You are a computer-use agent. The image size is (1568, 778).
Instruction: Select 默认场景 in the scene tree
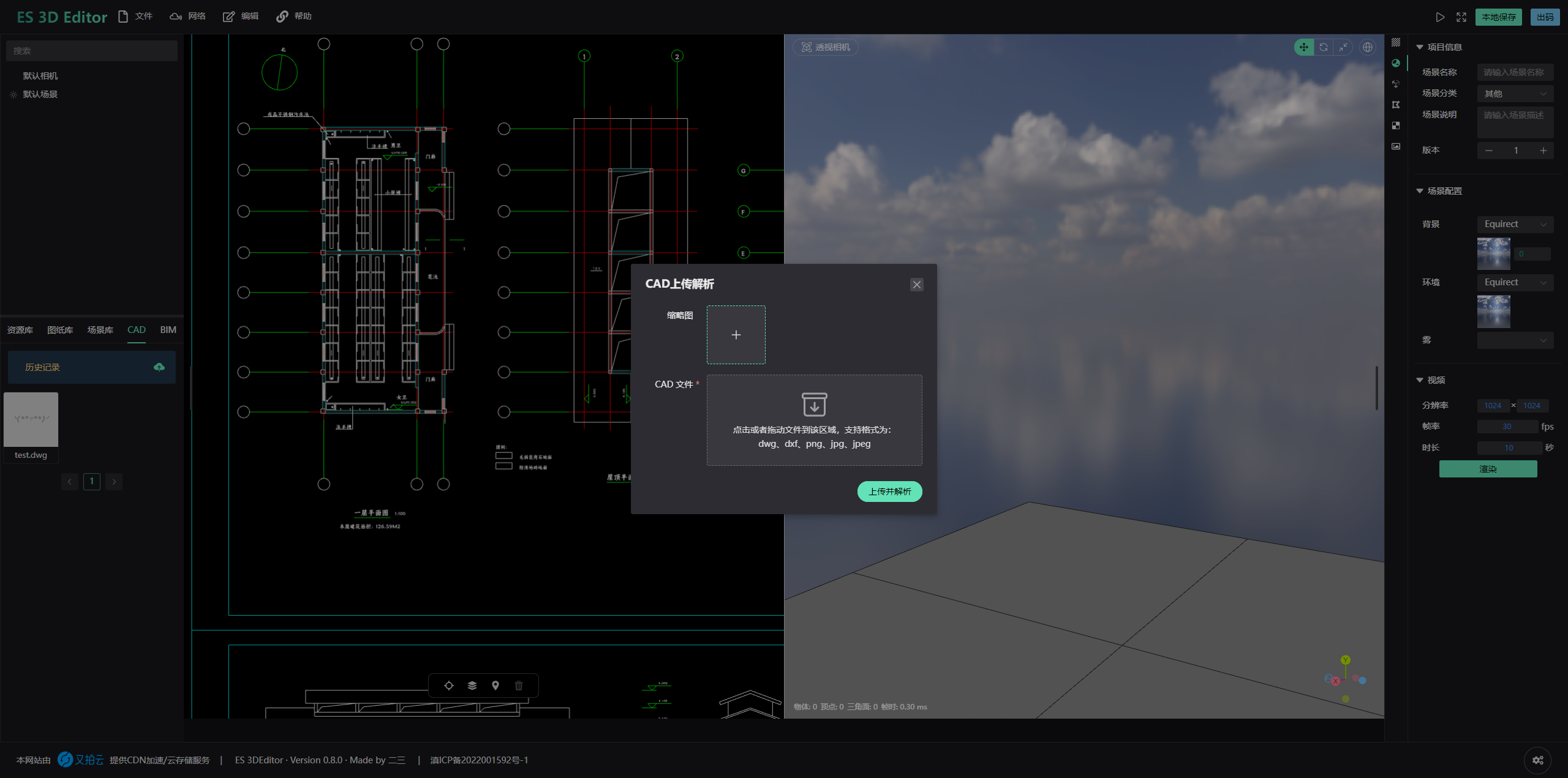pos(40,94)
